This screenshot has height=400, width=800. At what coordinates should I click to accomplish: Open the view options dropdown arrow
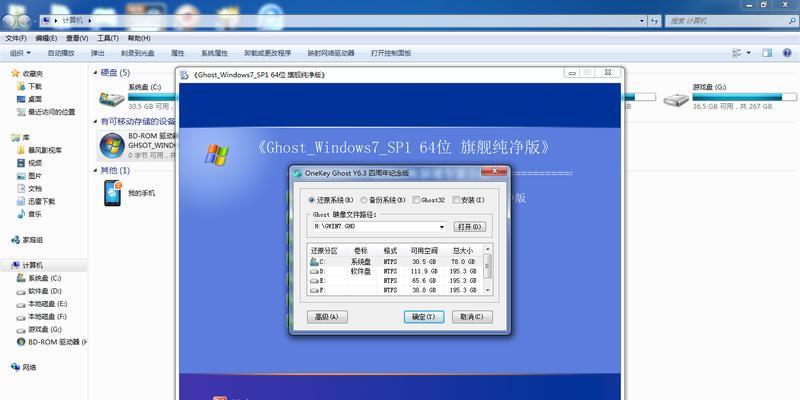pyautogui.click(x=748, y=53)
